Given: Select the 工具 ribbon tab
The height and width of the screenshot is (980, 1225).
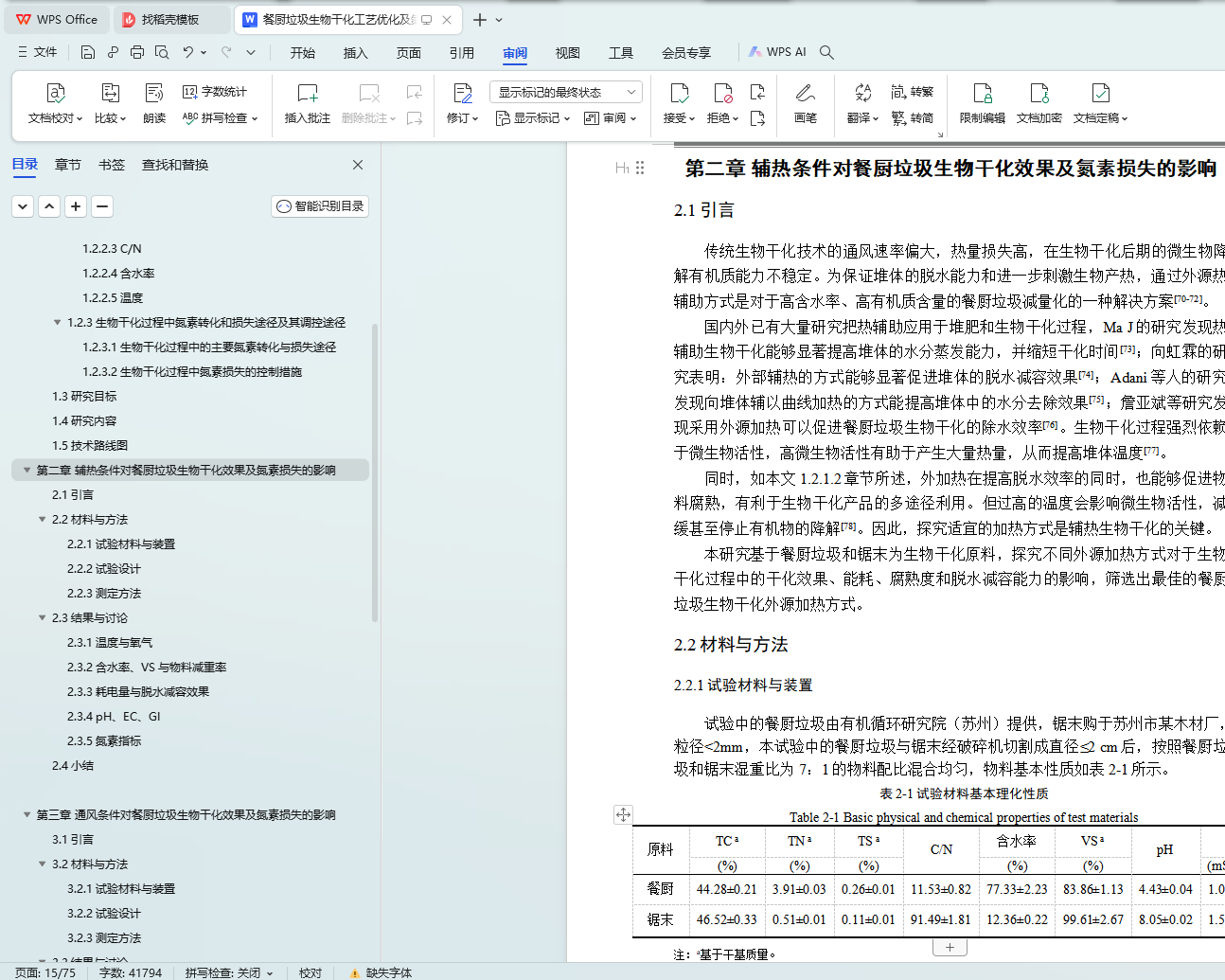Looking at the screenshot, I should [x=621, y=53].
